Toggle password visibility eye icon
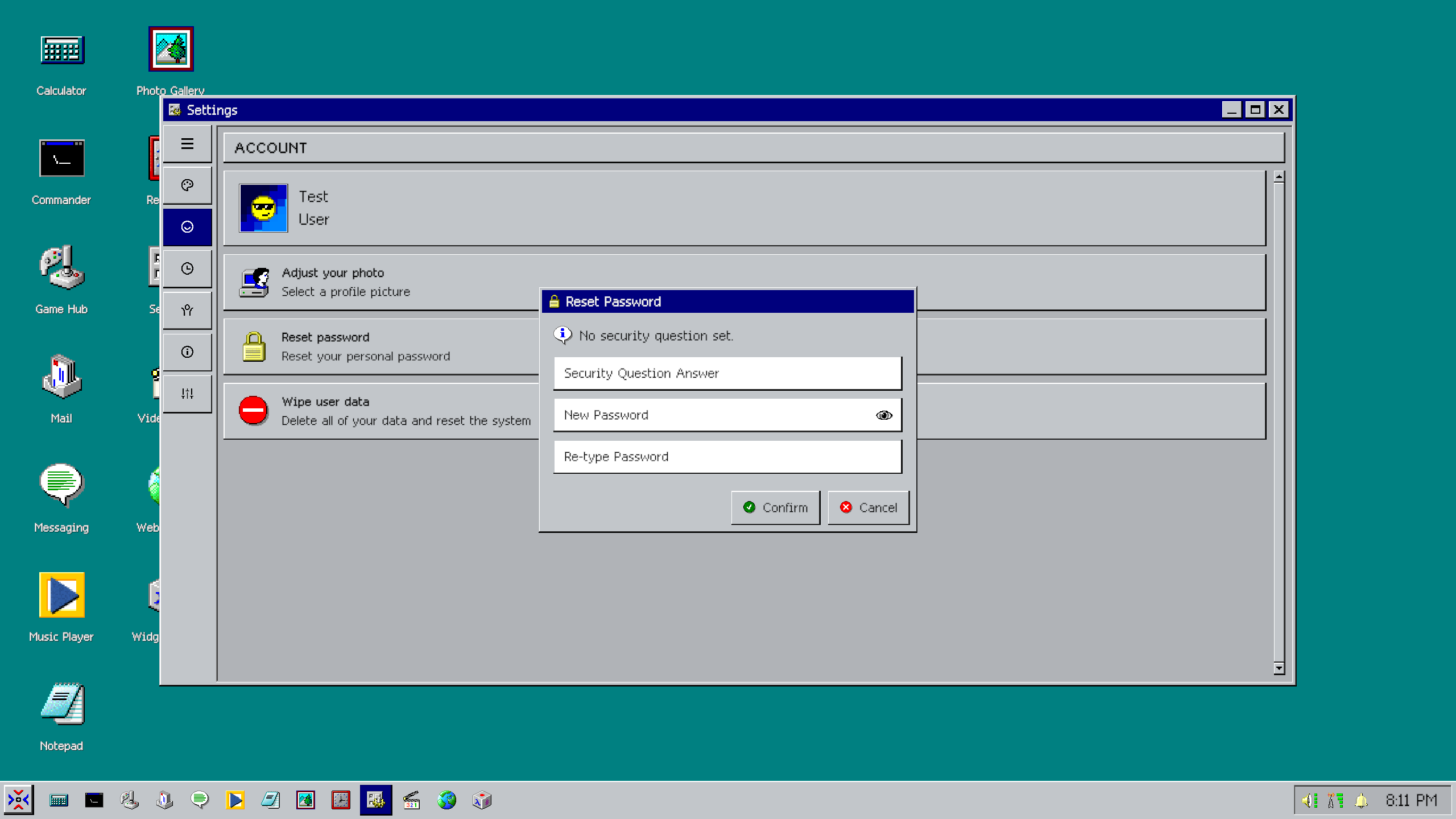The width and height of the screenshot is (1456, 819). point(884,415)
